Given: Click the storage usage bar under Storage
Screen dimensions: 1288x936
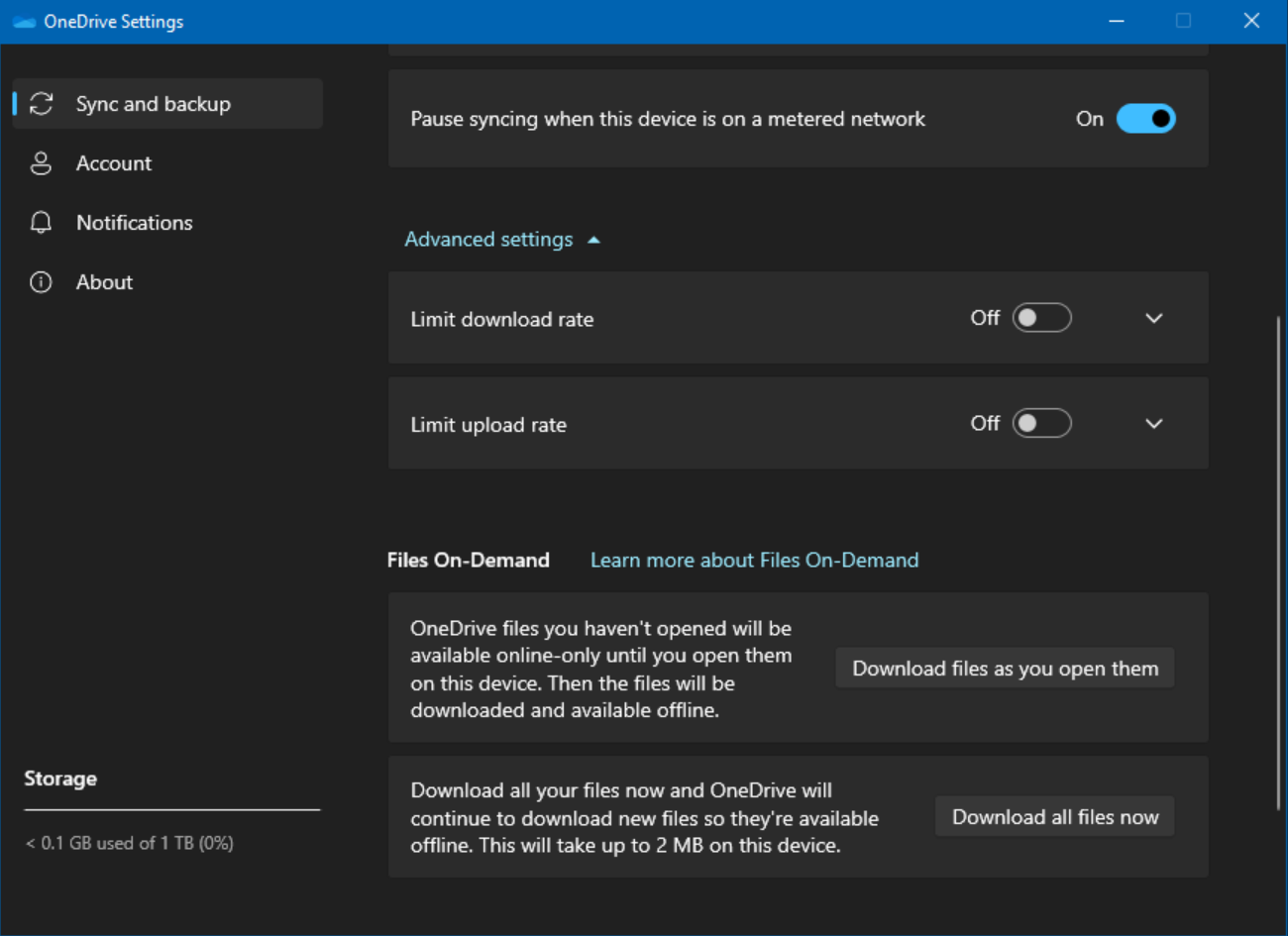Looking at the screenshot, I should tap(170, 810).
